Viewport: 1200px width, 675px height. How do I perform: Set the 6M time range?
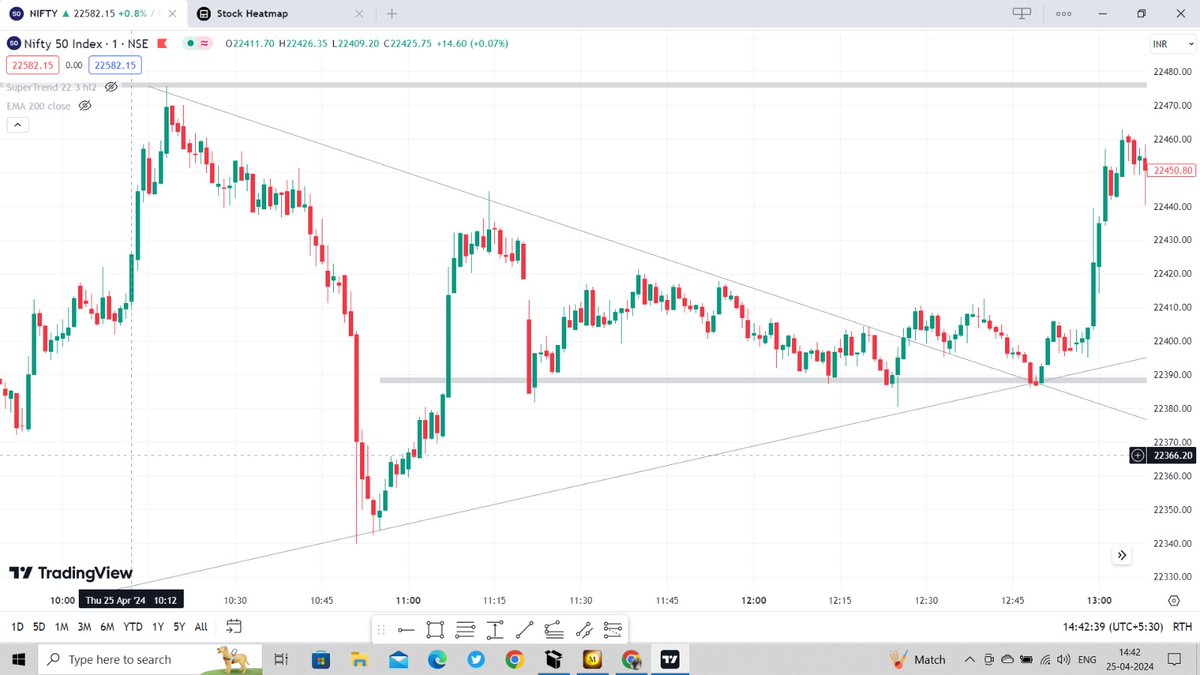[x=107, y=627]
